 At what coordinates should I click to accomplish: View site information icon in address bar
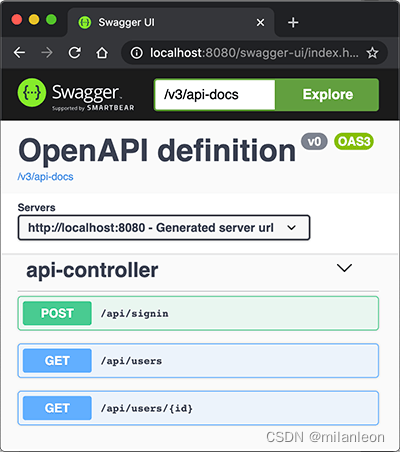[x=136, y=53]
